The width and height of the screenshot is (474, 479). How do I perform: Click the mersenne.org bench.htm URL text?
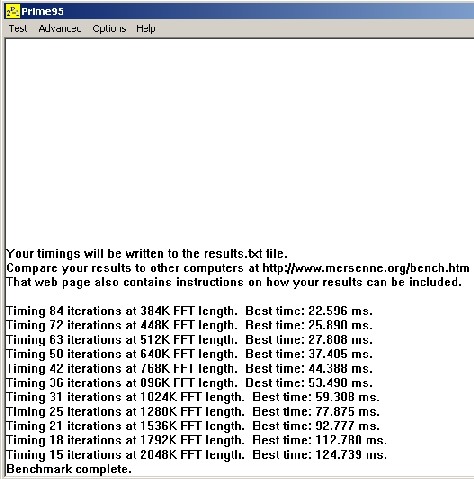366,268
